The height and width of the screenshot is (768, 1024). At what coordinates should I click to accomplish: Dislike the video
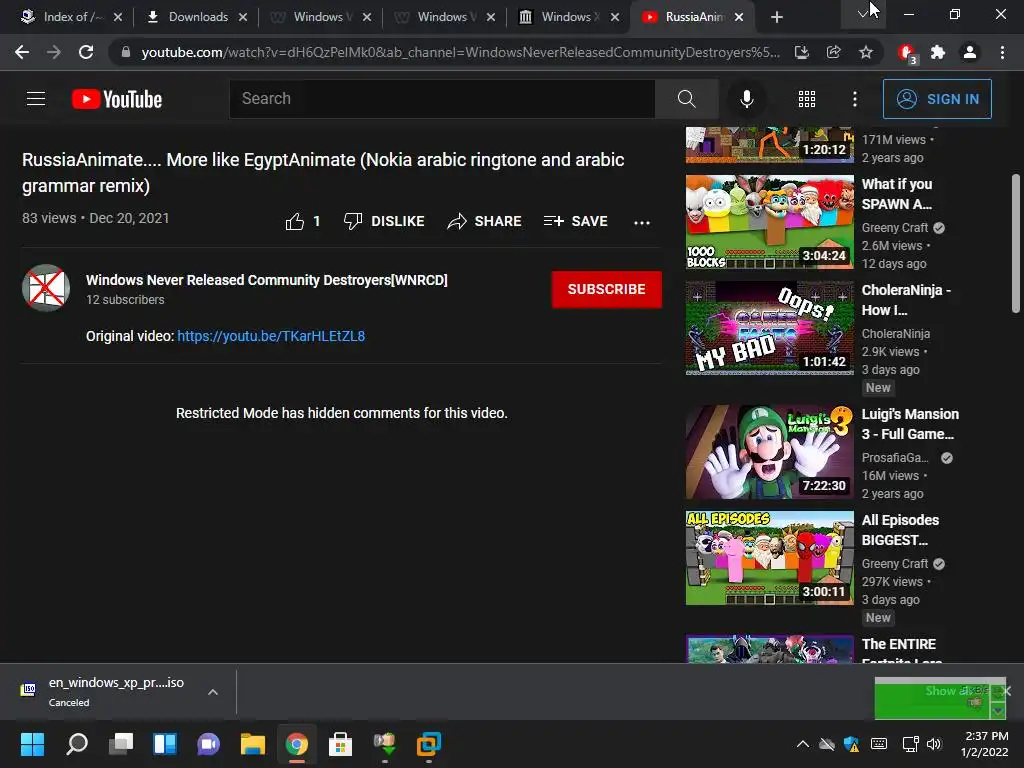[384, 221]
